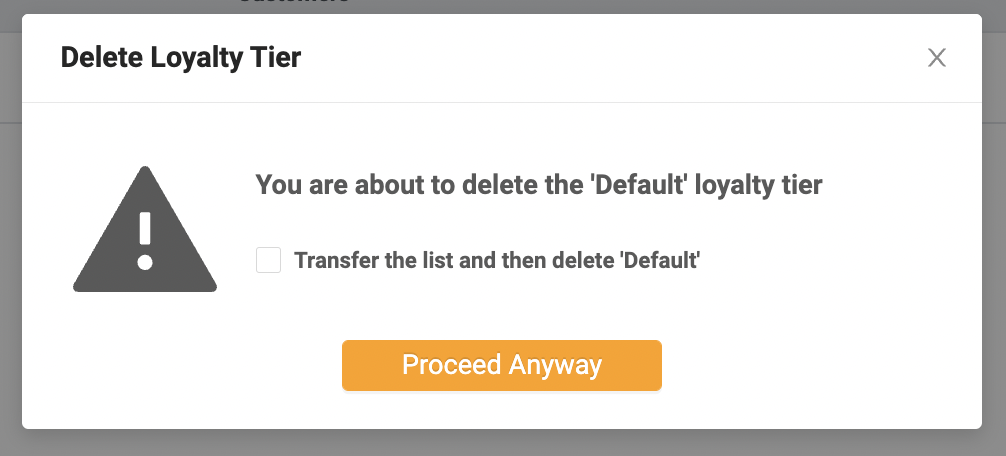1006x456 pixels.
Task: Click the dimmed overlay left of the dialog
Action: (x=10, y=250)
